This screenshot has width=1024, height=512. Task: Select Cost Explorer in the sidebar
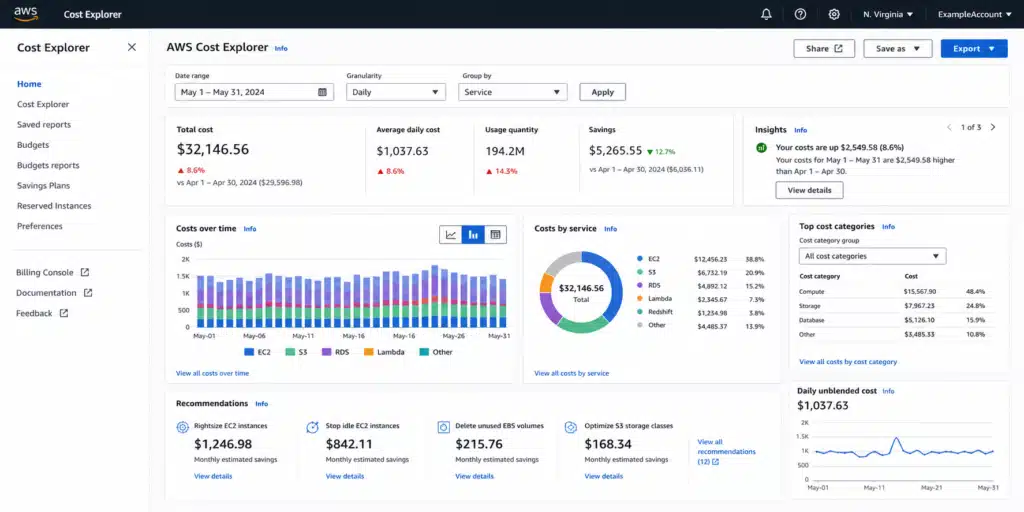coord(43,104)
